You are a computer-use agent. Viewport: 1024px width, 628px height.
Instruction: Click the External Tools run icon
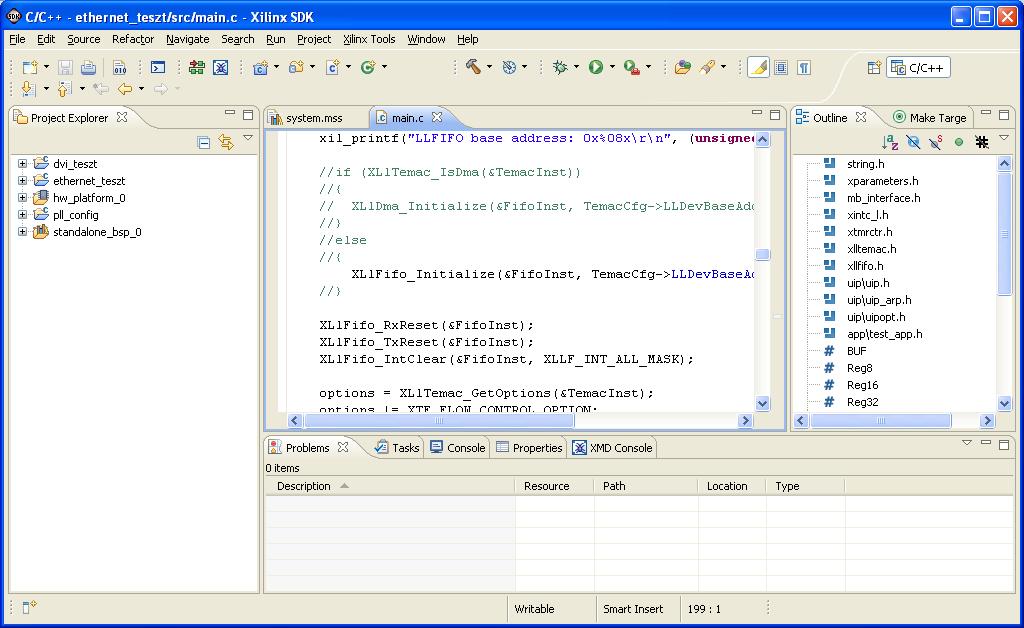click(632, 67)
